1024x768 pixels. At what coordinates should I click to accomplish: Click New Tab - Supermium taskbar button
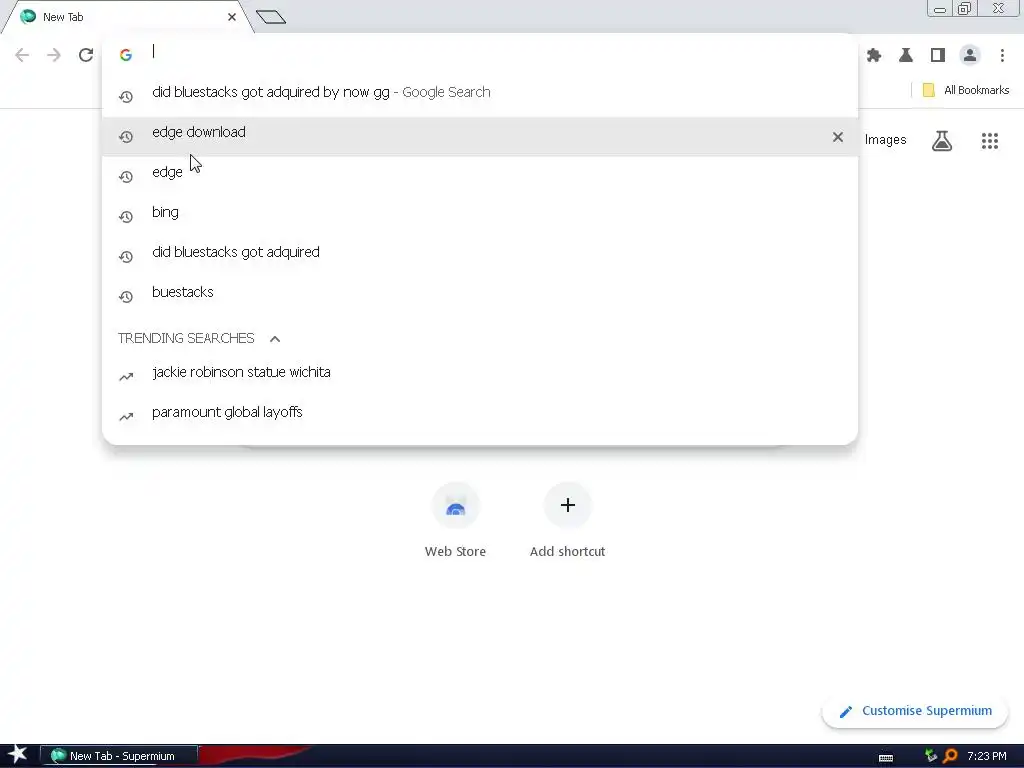pos(119,756)
